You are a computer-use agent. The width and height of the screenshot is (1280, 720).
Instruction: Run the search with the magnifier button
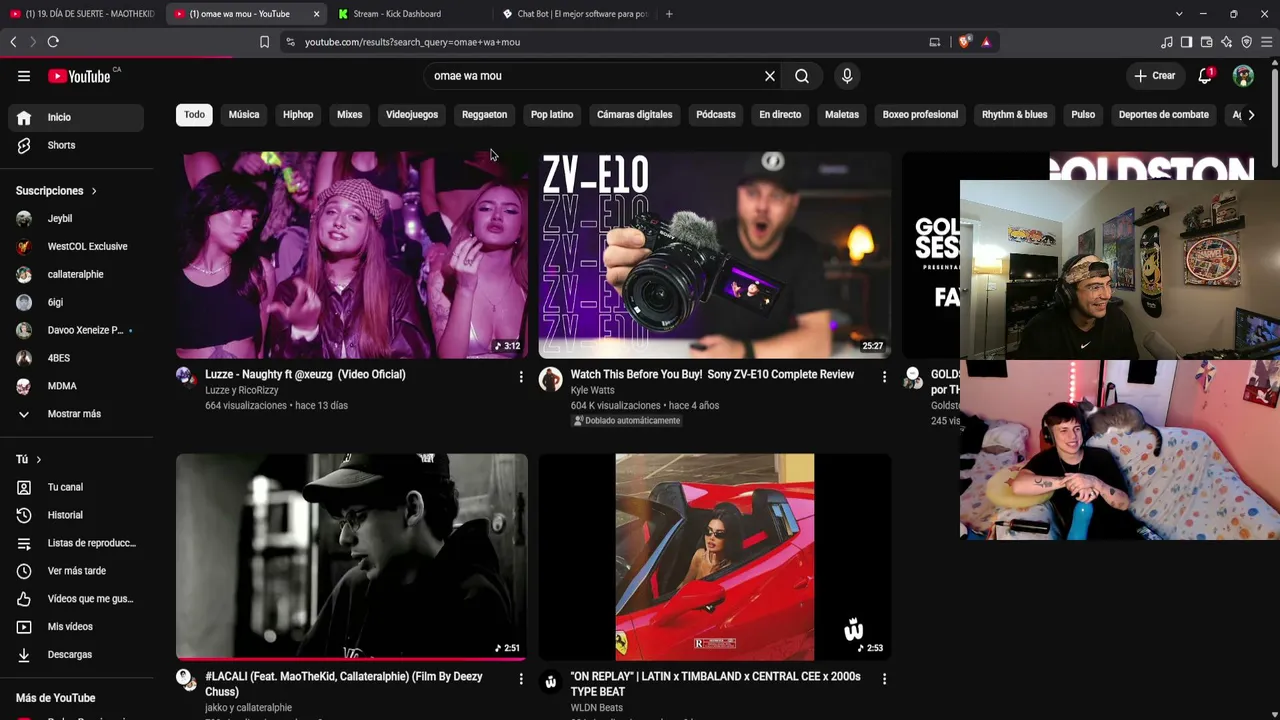coord(802,76)
